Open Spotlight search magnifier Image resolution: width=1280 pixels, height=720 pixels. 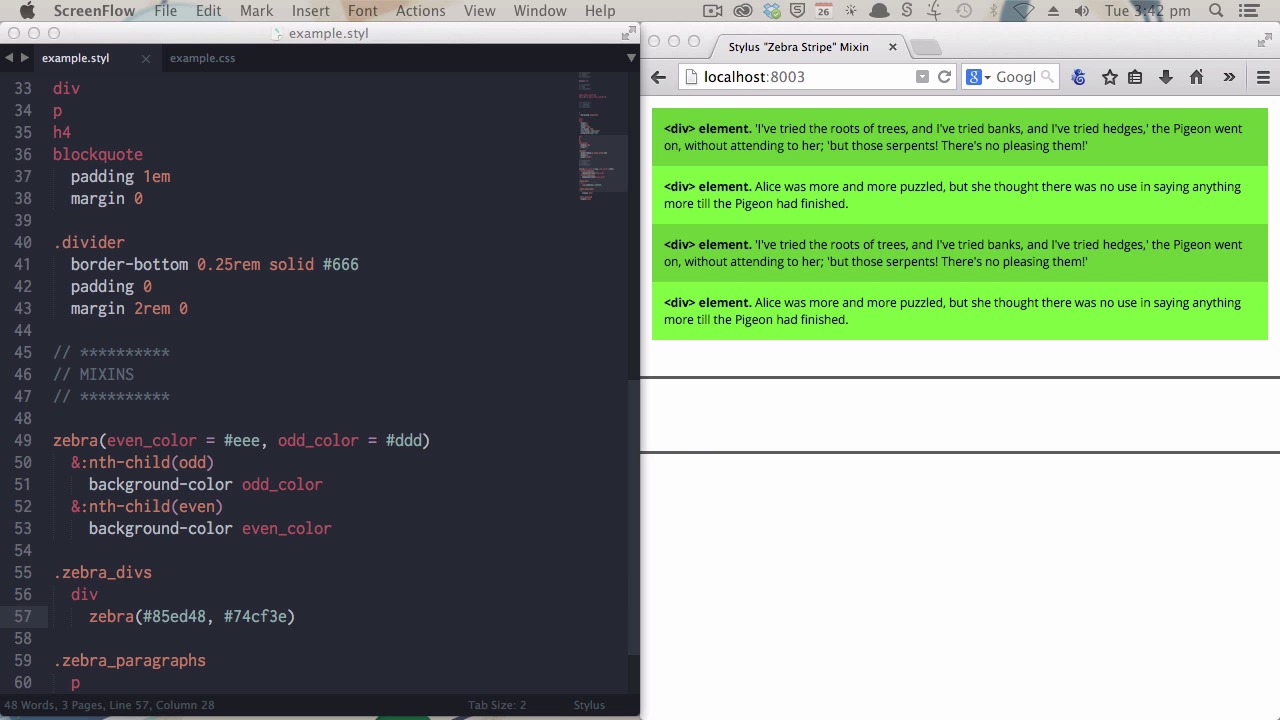[1216, 11]
